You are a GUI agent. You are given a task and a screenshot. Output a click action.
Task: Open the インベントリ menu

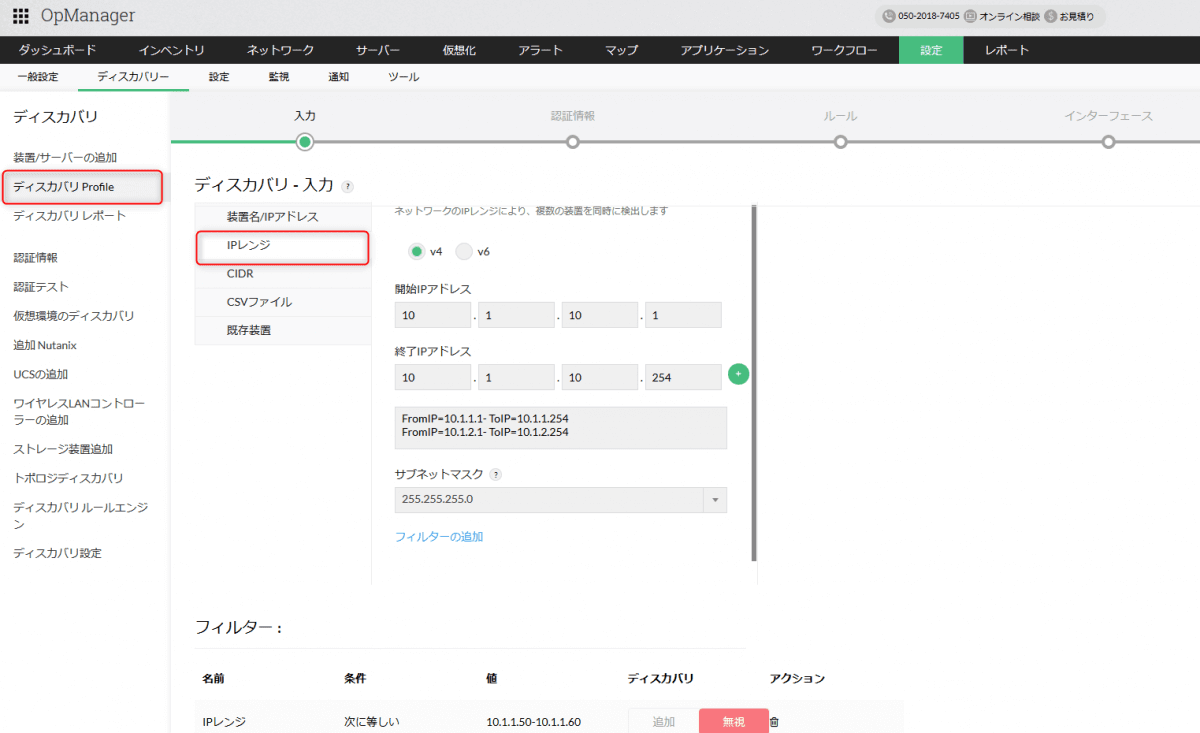coord(172,50)
